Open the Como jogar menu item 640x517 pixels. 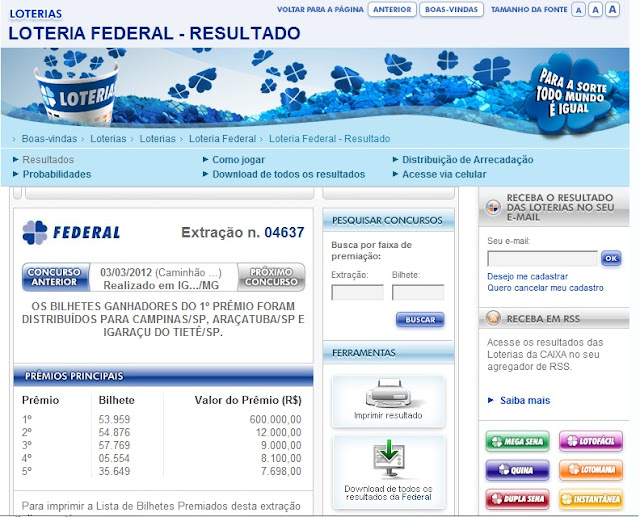(x=238, y=160)
